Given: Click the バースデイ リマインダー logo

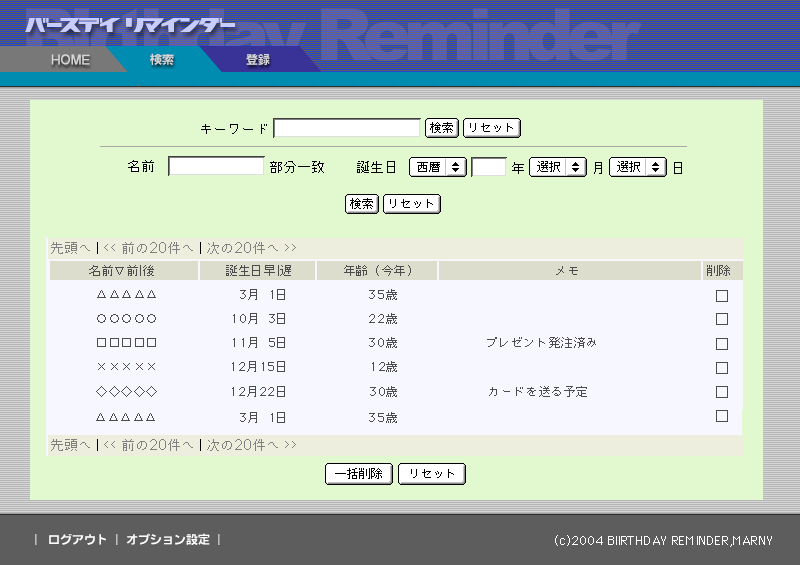Looking at the screenshot, I should 130,25.
